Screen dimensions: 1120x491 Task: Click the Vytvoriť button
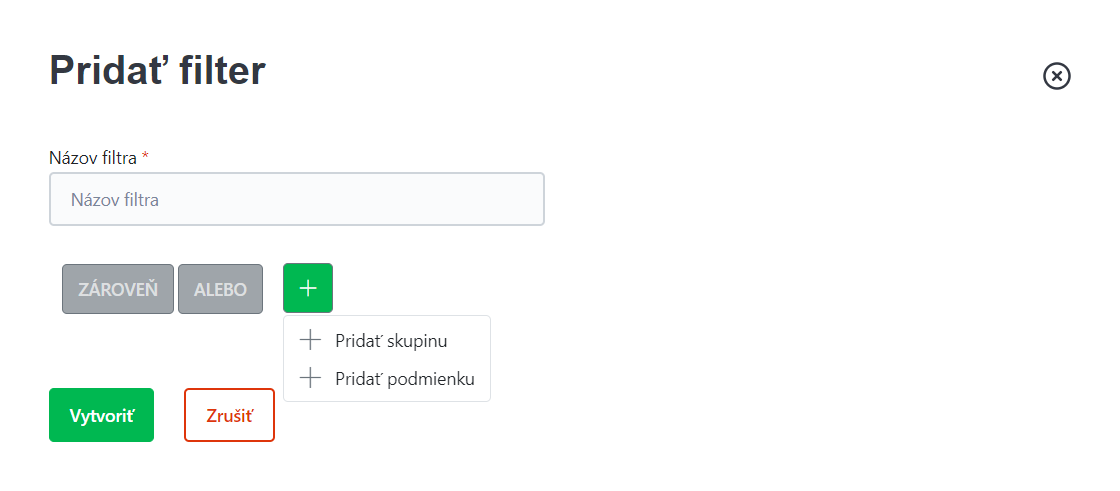[101, 415]
